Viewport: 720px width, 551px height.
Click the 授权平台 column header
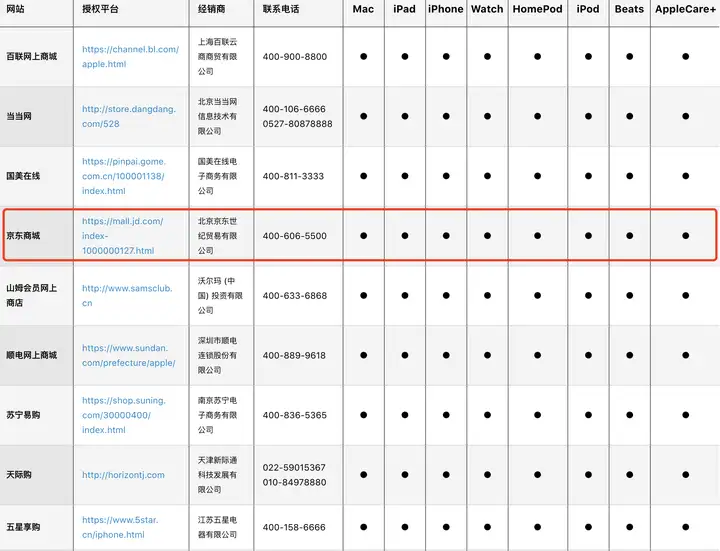pyautogui.click(x=100, y=9)
